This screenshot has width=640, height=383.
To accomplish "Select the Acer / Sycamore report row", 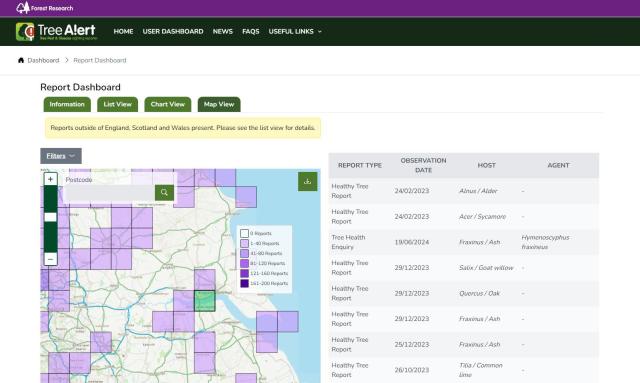I will click(464, 216).
